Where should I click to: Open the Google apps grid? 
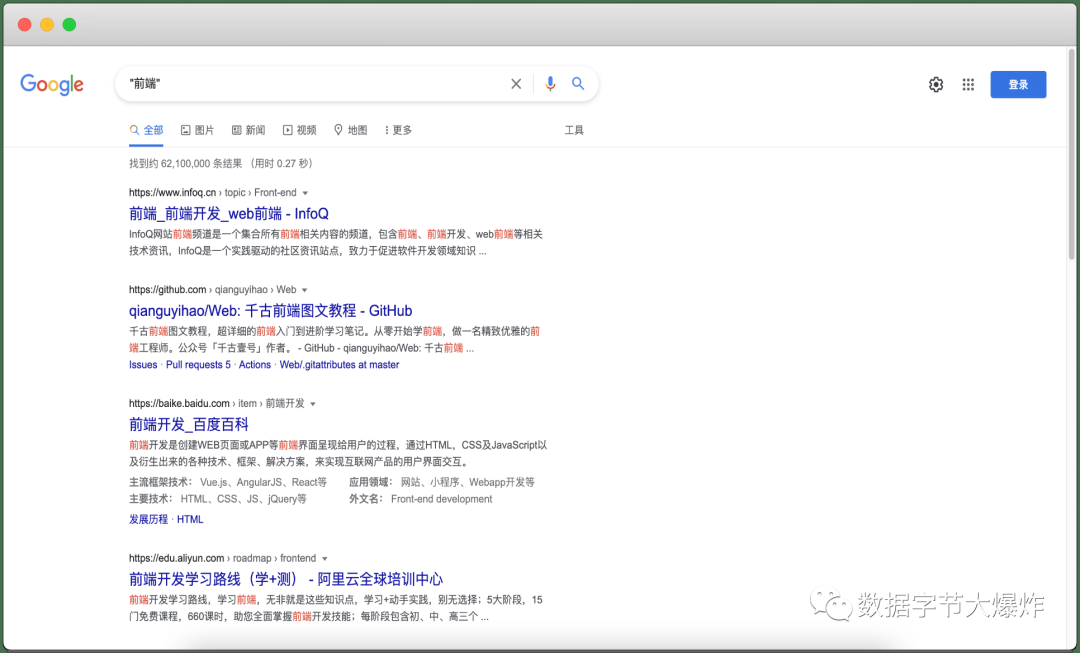968,84
